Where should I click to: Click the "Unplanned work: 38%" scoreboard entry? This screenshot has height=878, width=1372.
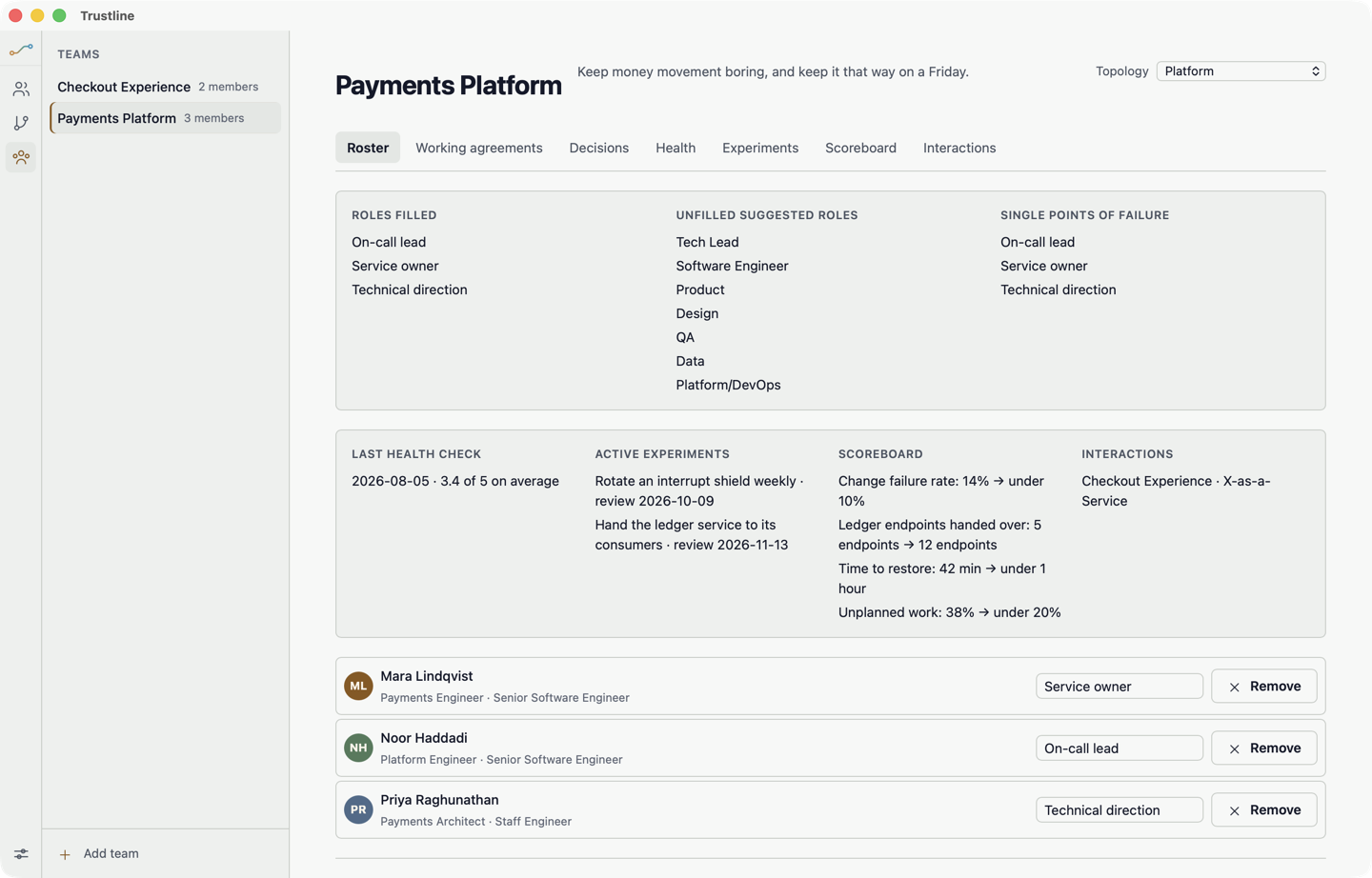[x=950, y=612]
